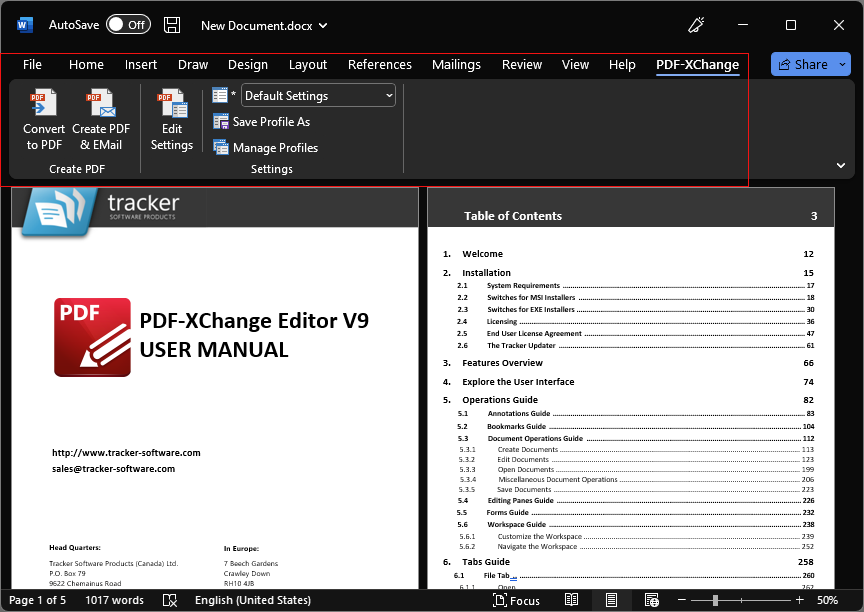Click 'The Tracker Updater' contents entry
Viewport: 864px width, 612px height.
pos(521,346)
